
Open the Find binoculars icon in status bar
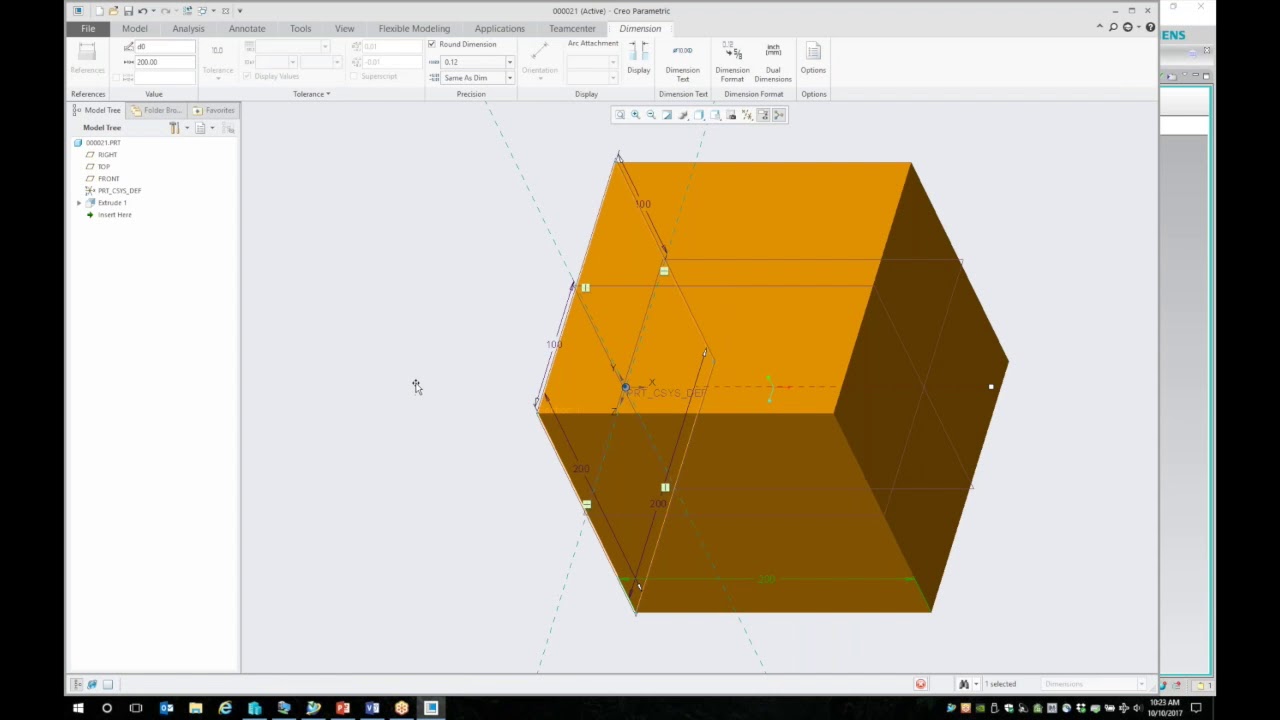coord(964,684)
